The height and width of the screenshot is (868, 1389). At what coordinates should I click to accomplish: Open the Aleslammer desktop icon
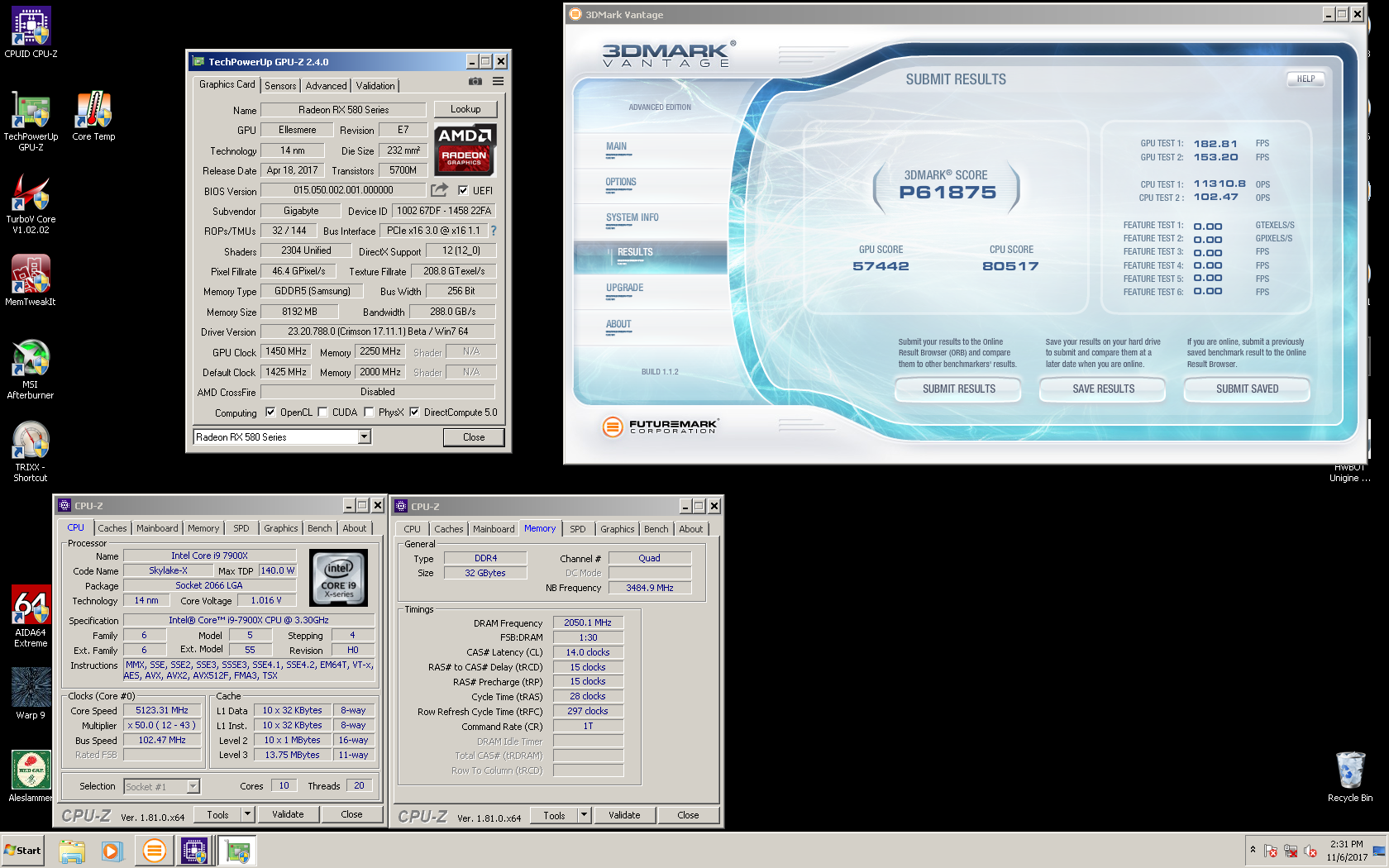coord(31,776)
